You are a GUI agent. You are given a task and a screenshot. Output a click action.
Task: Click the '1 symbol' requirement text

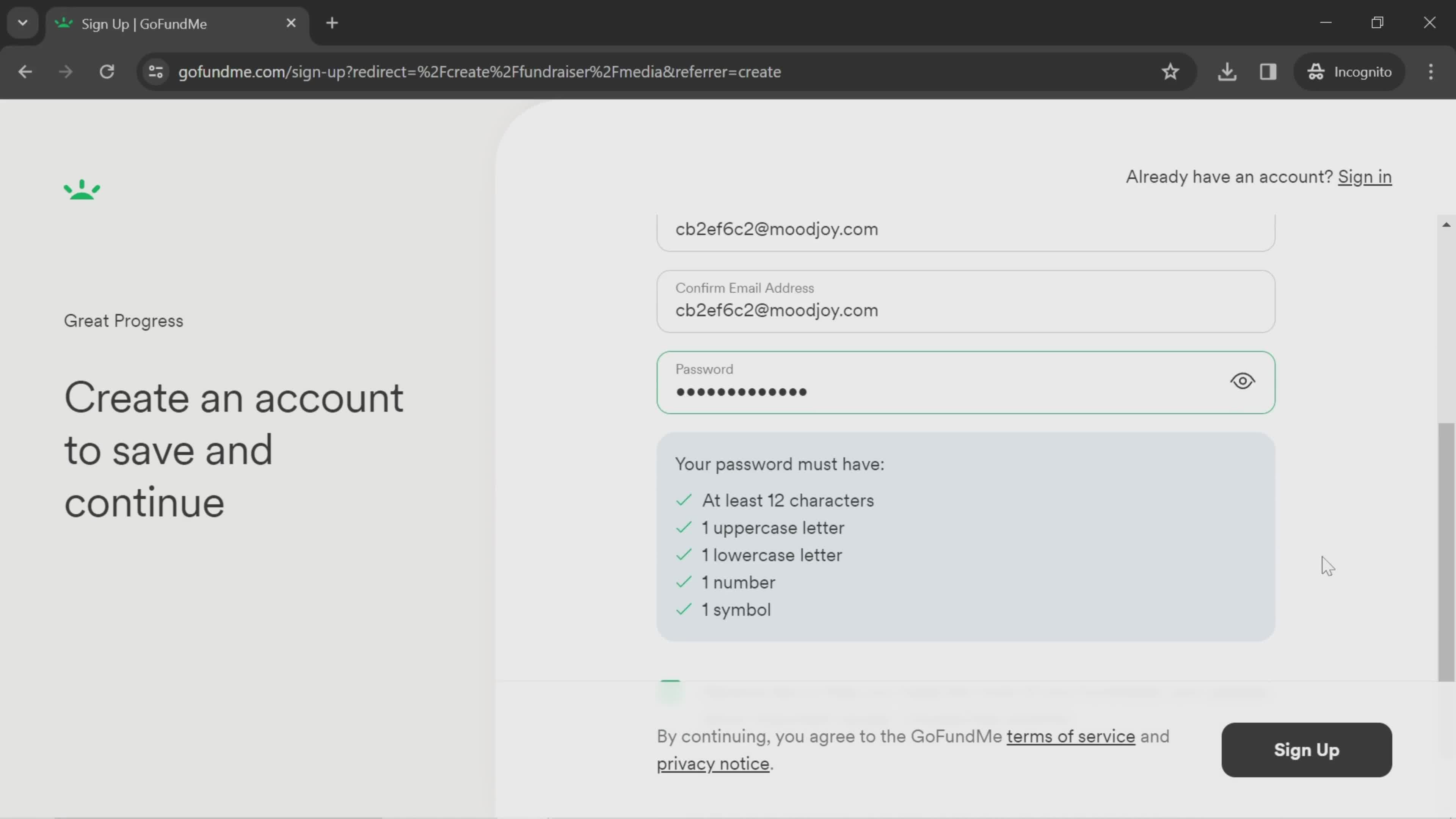pos(736,610)
